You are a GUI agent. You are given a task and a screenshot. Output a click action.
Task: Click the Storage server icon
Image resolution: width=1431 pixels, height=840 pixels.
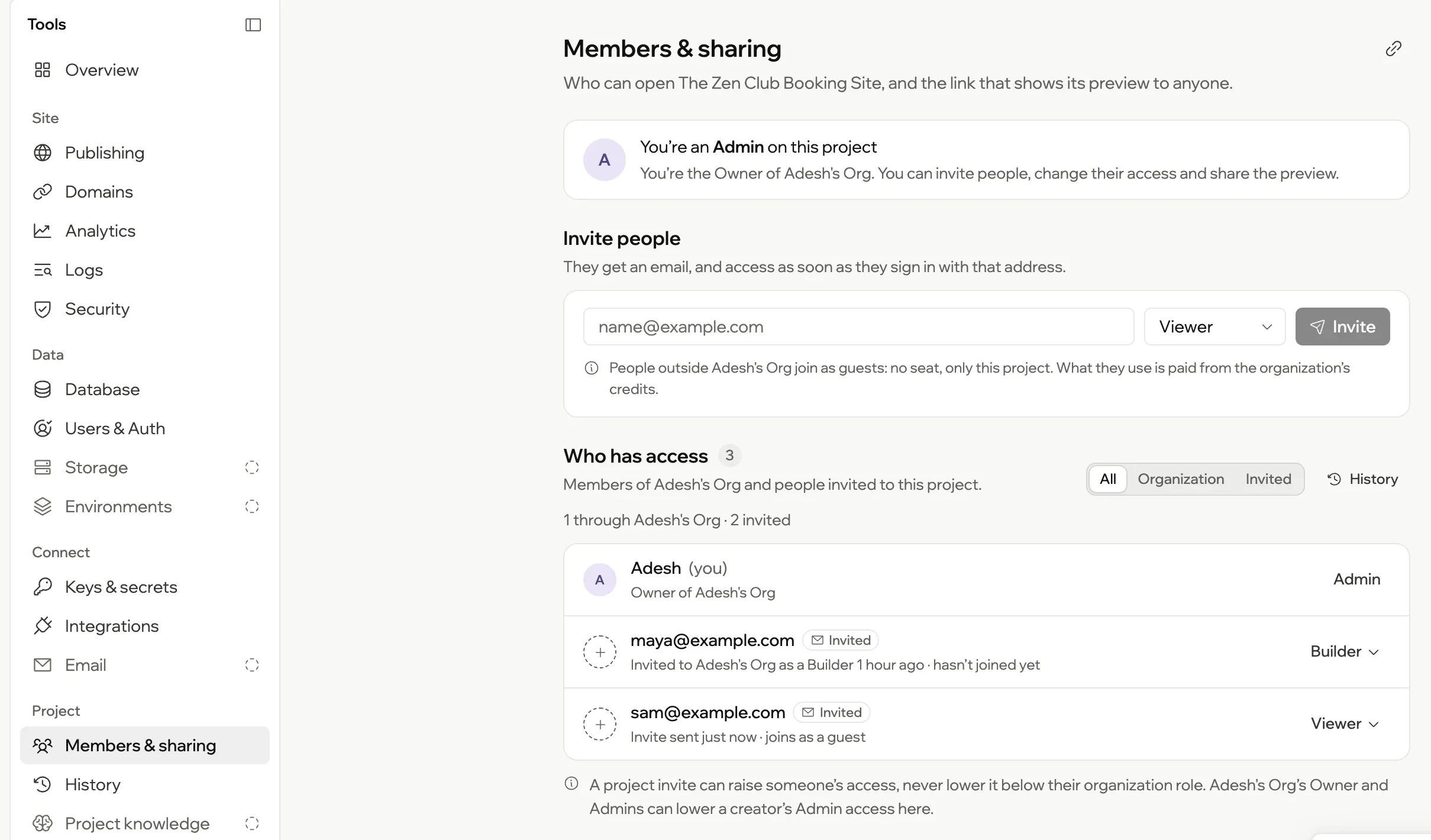pyautogui.click(x=43, y=467)
